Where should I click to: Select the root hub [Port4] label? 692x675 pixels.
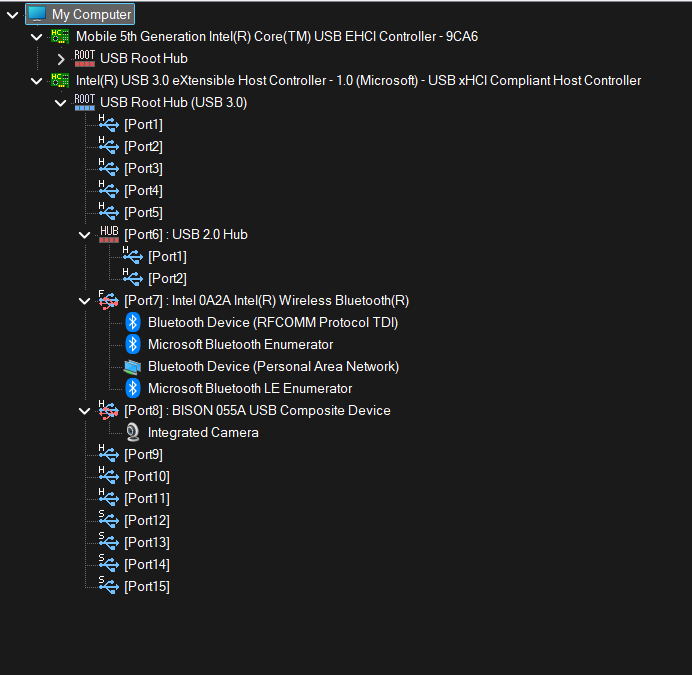(143, 191)
